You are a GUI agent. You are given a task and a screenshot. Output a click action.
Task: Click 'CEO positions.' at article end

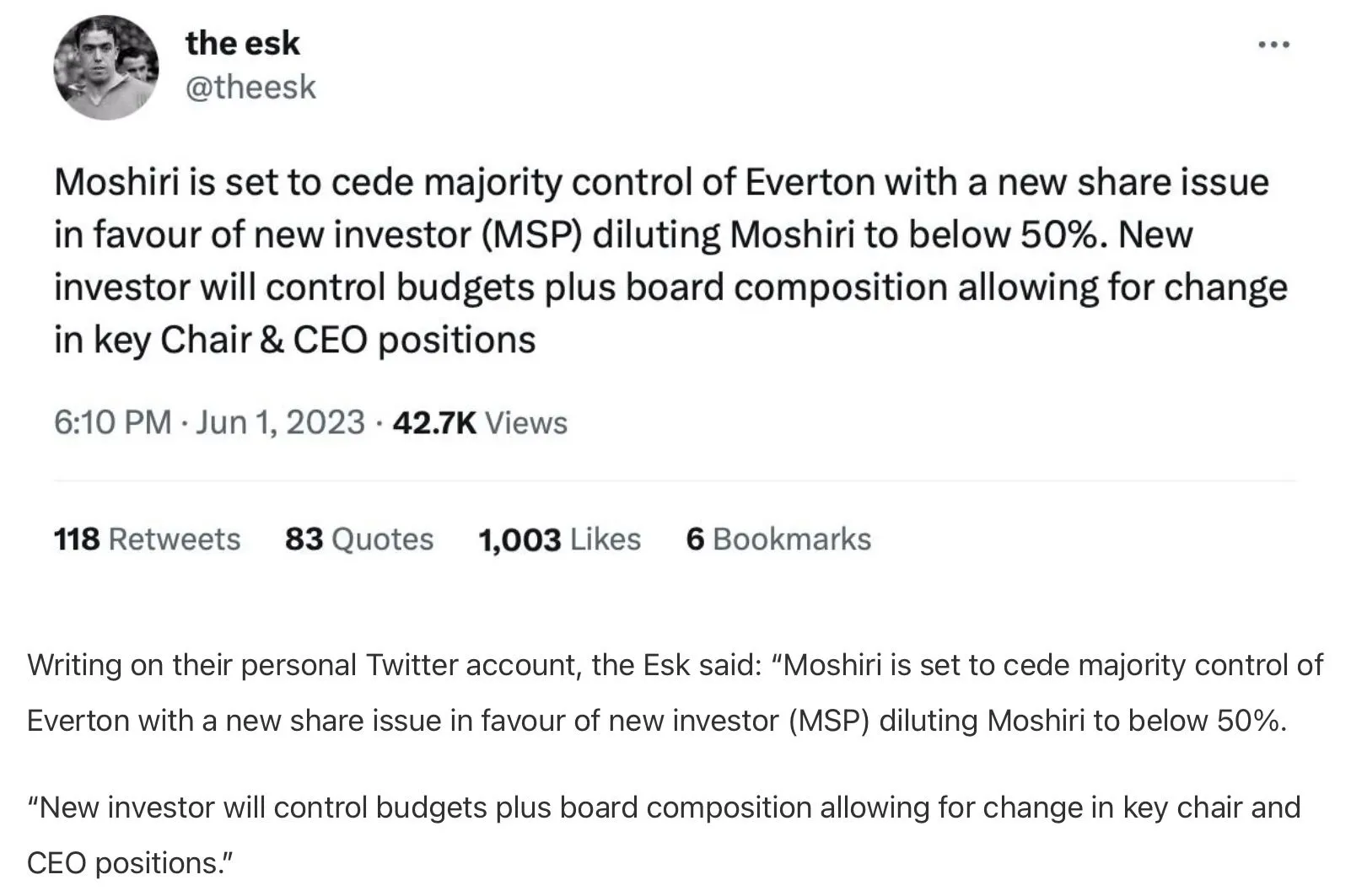130,863
